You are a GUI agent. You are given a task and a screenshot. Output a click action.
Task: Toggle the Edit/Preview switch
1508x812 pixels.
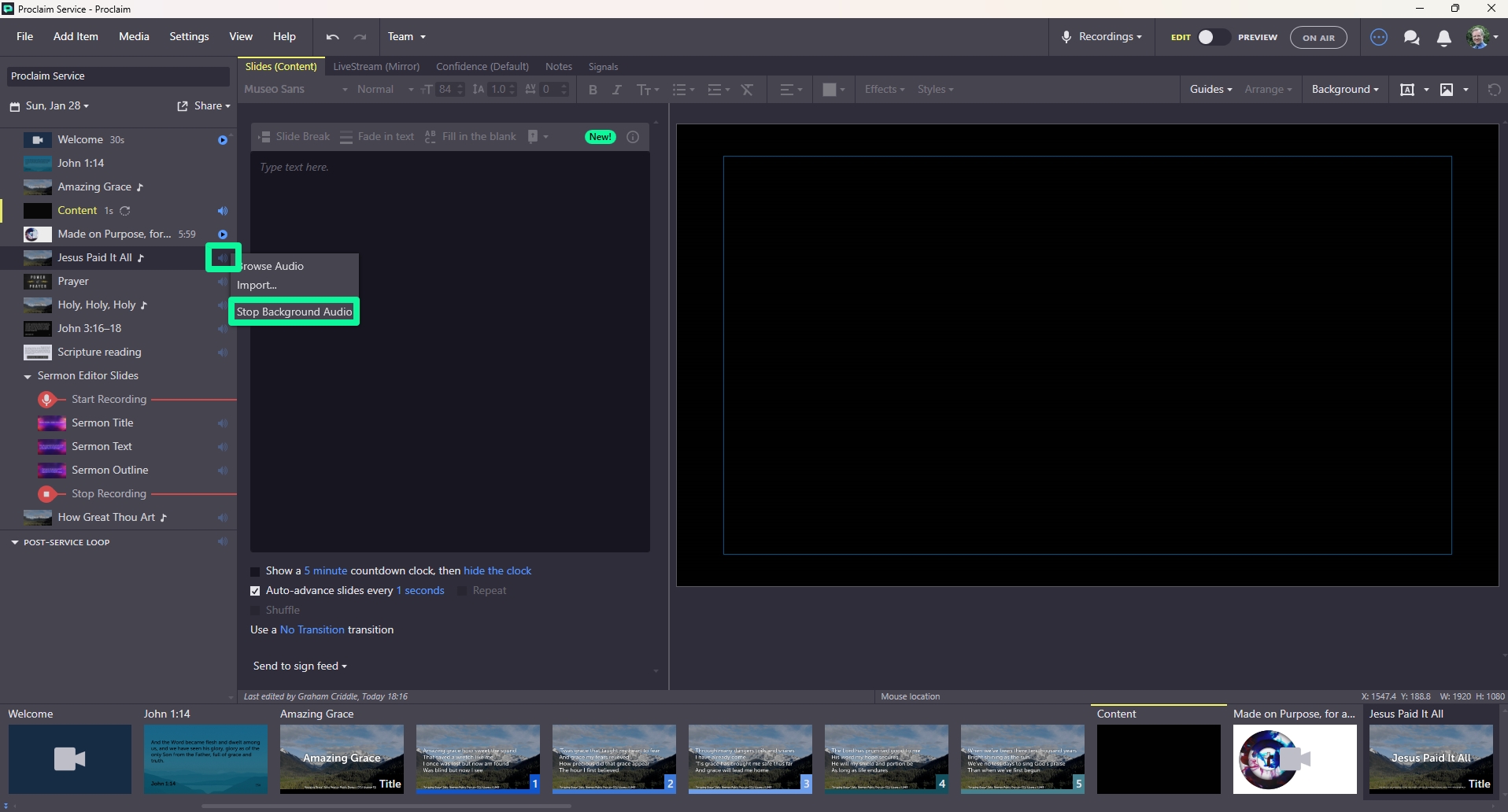tap(1213, 37)
